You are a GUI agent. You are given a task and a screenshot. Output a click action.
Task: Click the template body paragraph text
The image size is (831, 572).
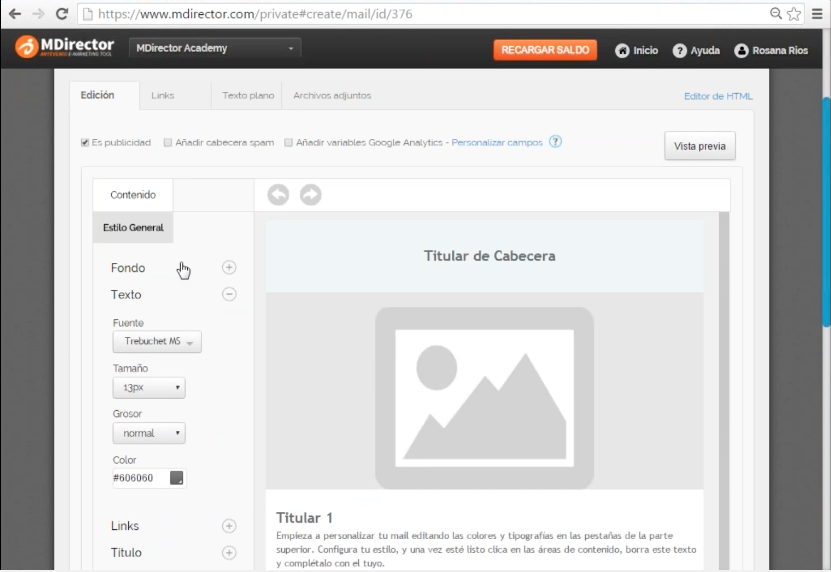(x=486, y=549)
